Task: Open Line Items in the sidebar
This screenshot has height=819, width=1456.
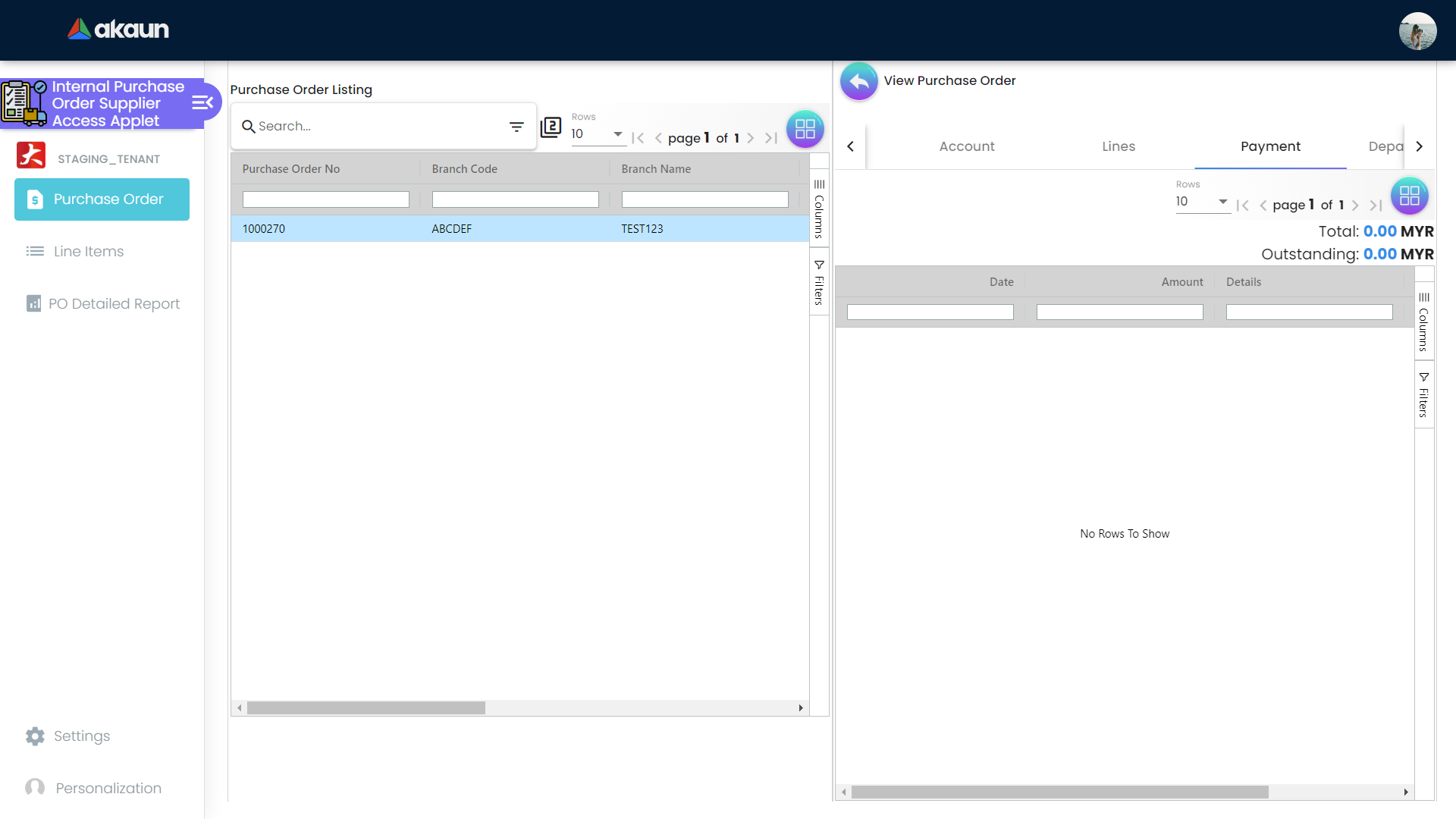Action: pyautogui.click(x=89, y=251)
